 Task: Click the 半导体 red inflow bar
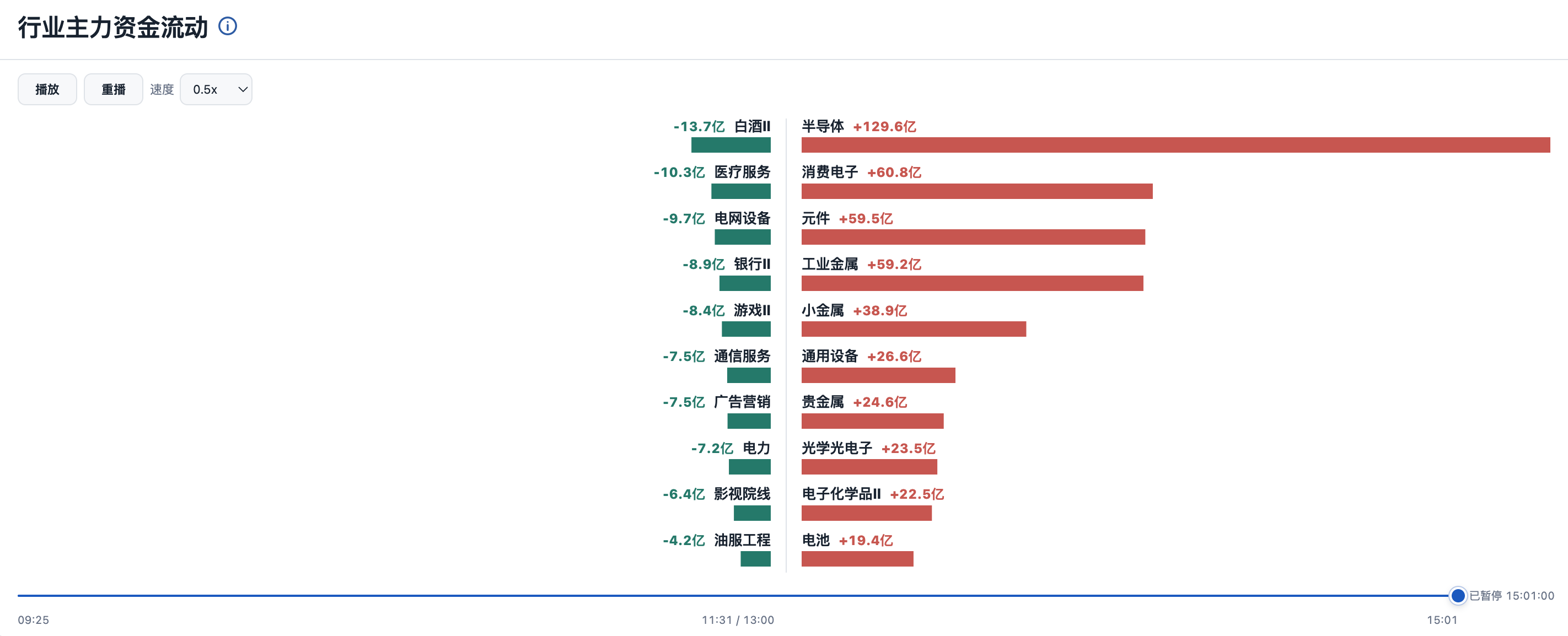pyautogui.click(x=1175, y=145)
